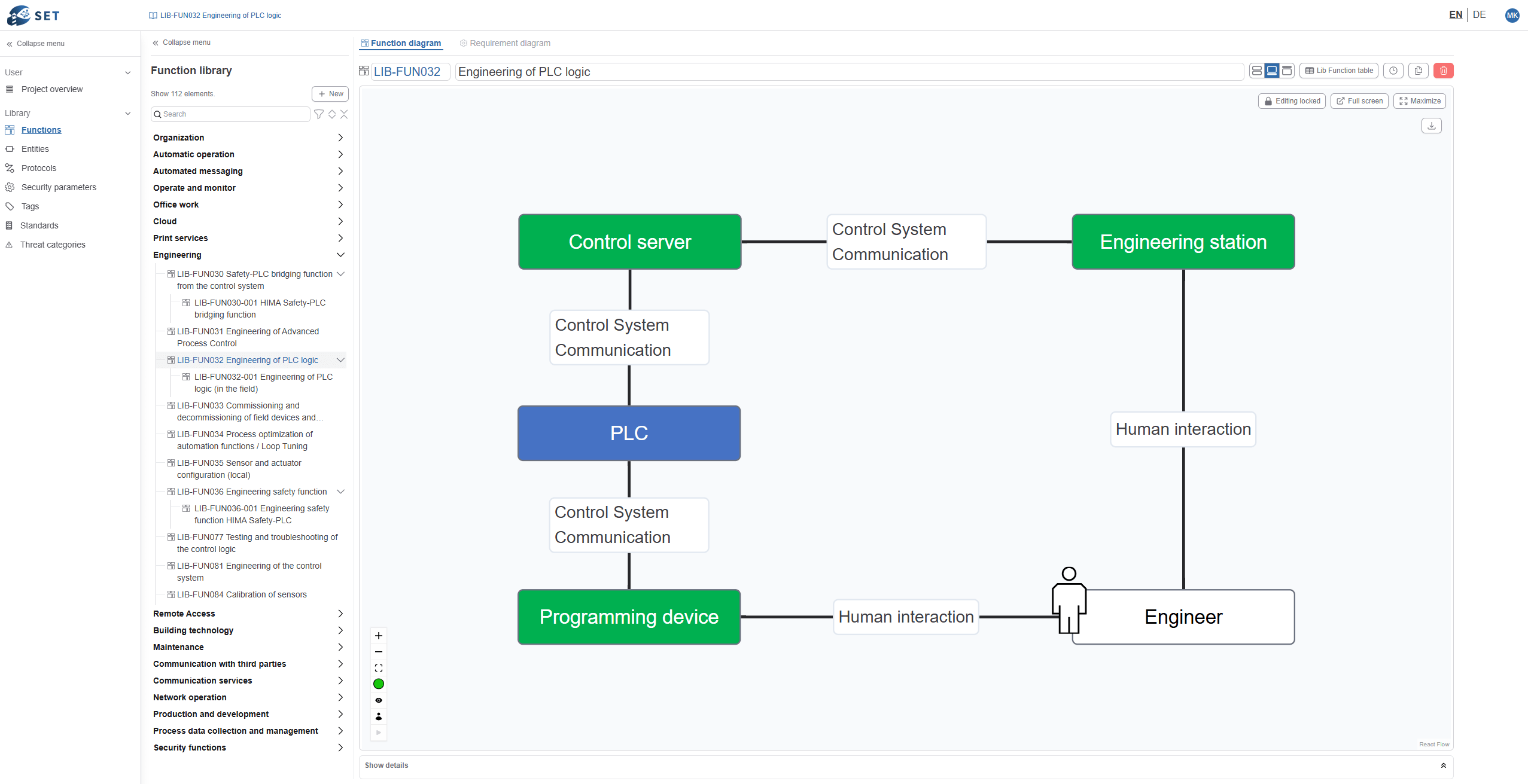Switch language to EN
This screenshot has height=784, width=1528.
point(1456,15)
